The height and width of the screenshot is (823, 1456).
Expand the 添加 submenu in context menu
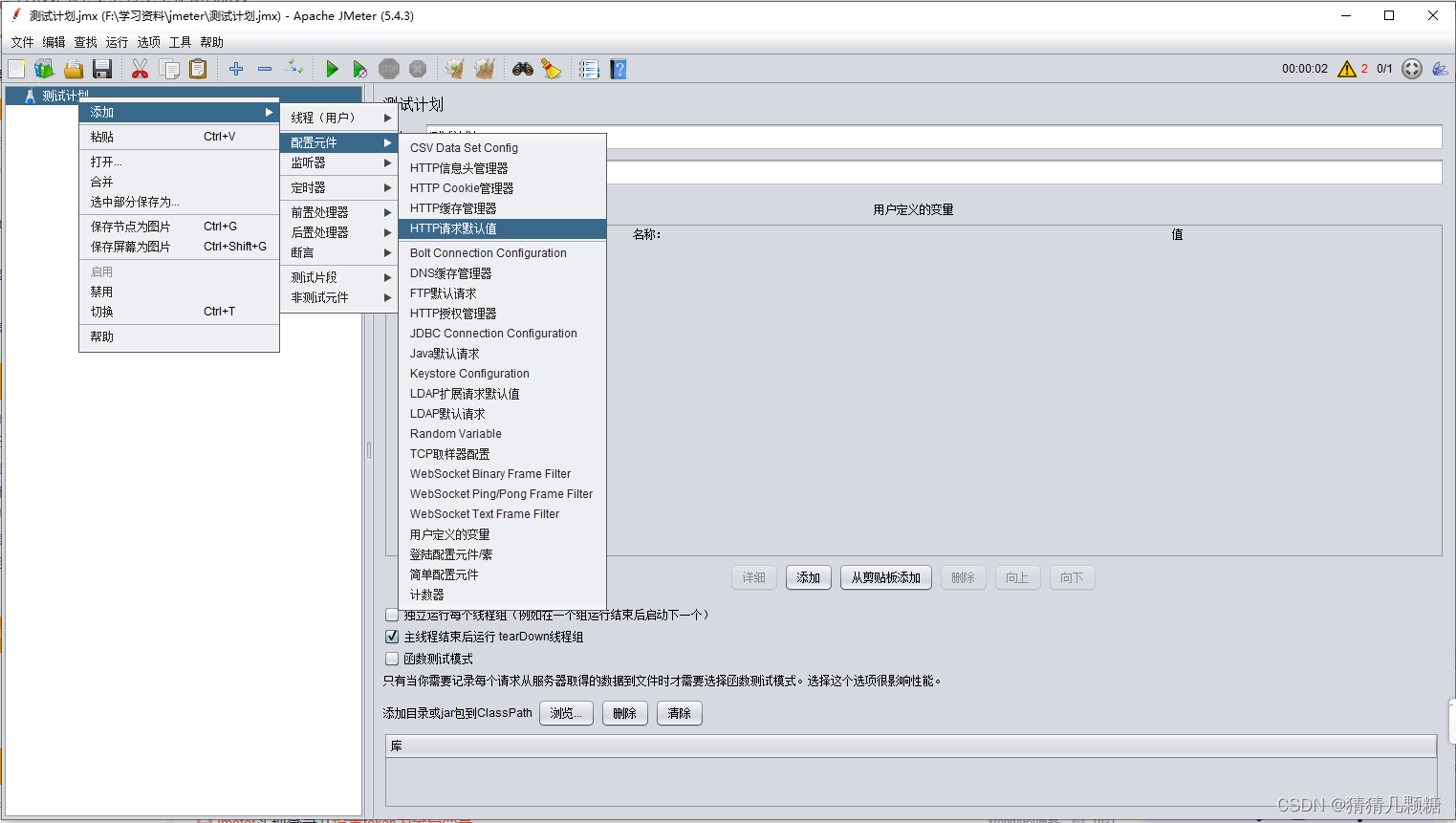179,112
